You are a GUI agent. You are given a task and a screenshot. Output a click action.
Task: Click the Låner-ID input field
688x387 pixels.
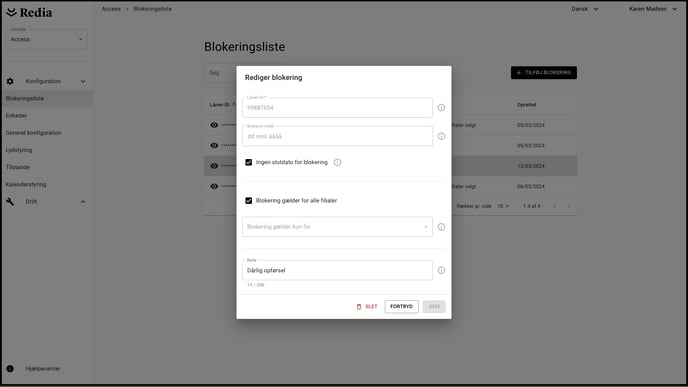(337, 108)
